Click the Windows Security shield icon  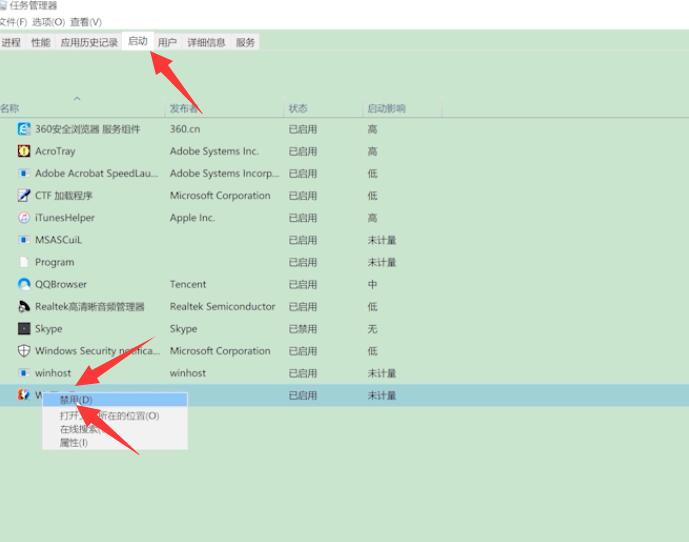pos(24,351)
